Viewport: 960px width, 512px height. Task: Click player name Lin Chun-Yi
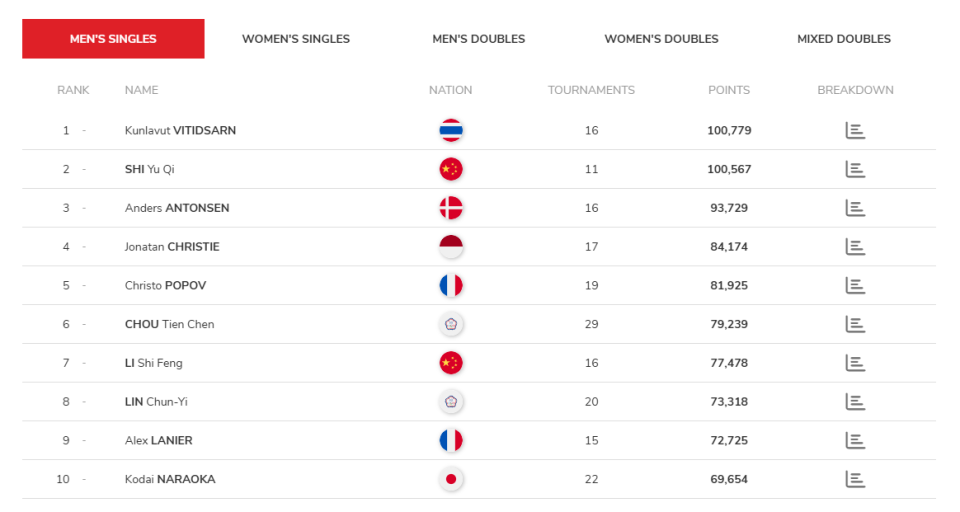coord(156,402)
